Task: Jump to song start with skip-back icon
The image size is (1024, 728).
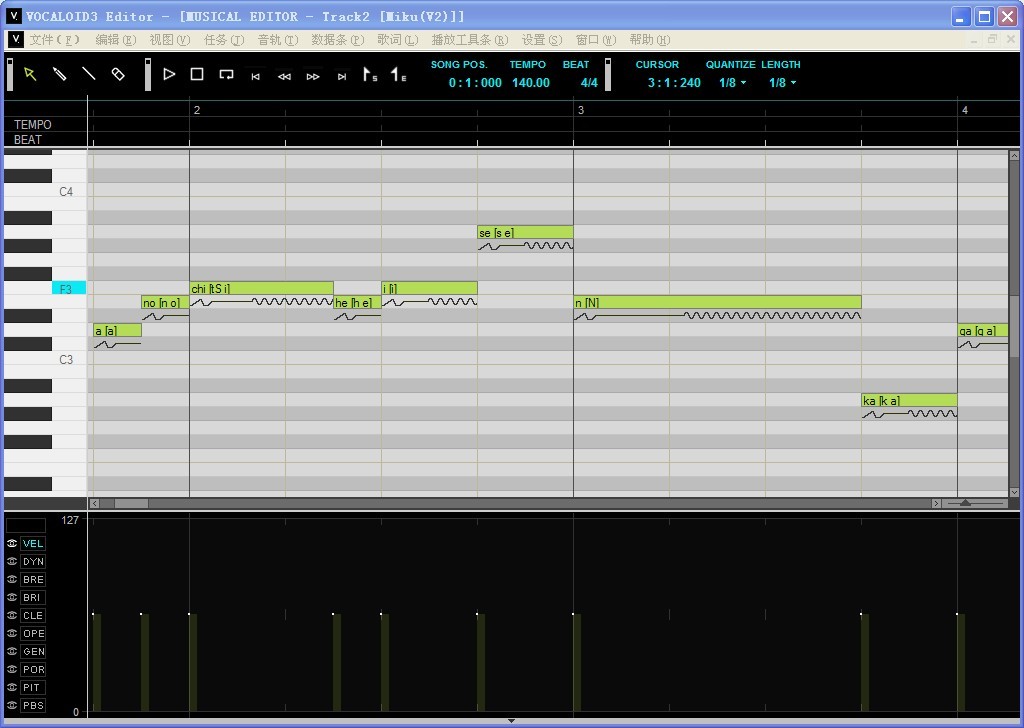Action: (255, 76)
